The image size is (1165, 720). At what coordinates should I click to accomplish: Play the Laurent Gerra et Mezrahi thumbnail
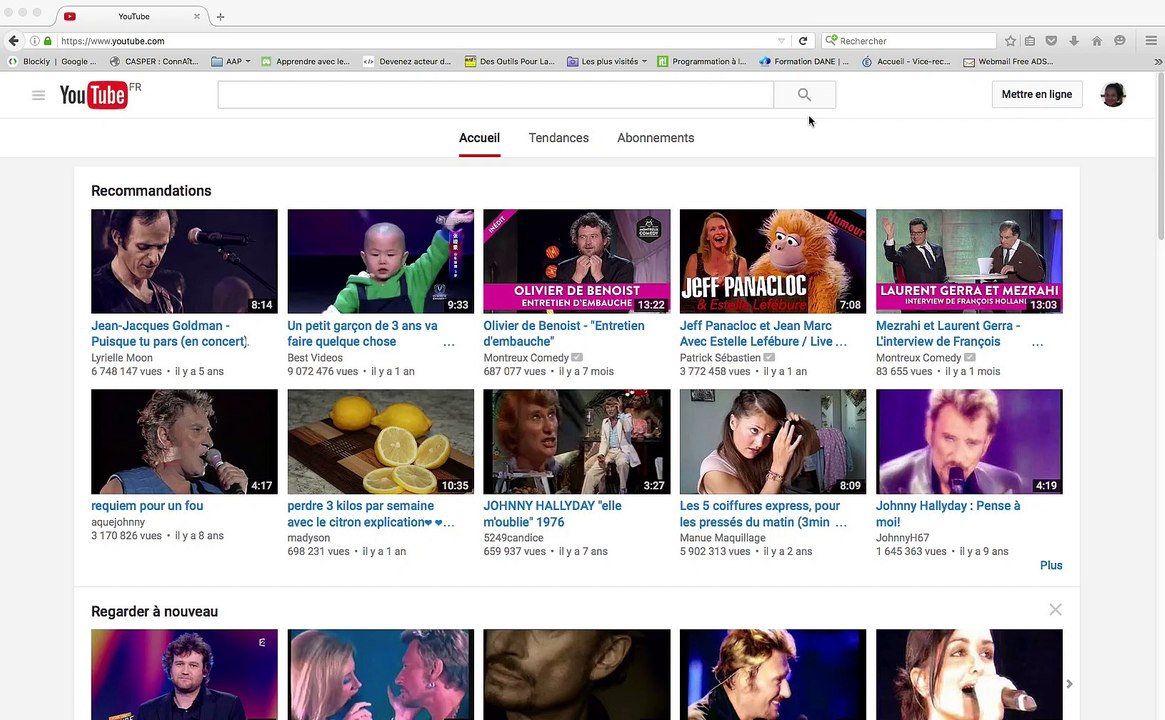[x=969, y=261]
